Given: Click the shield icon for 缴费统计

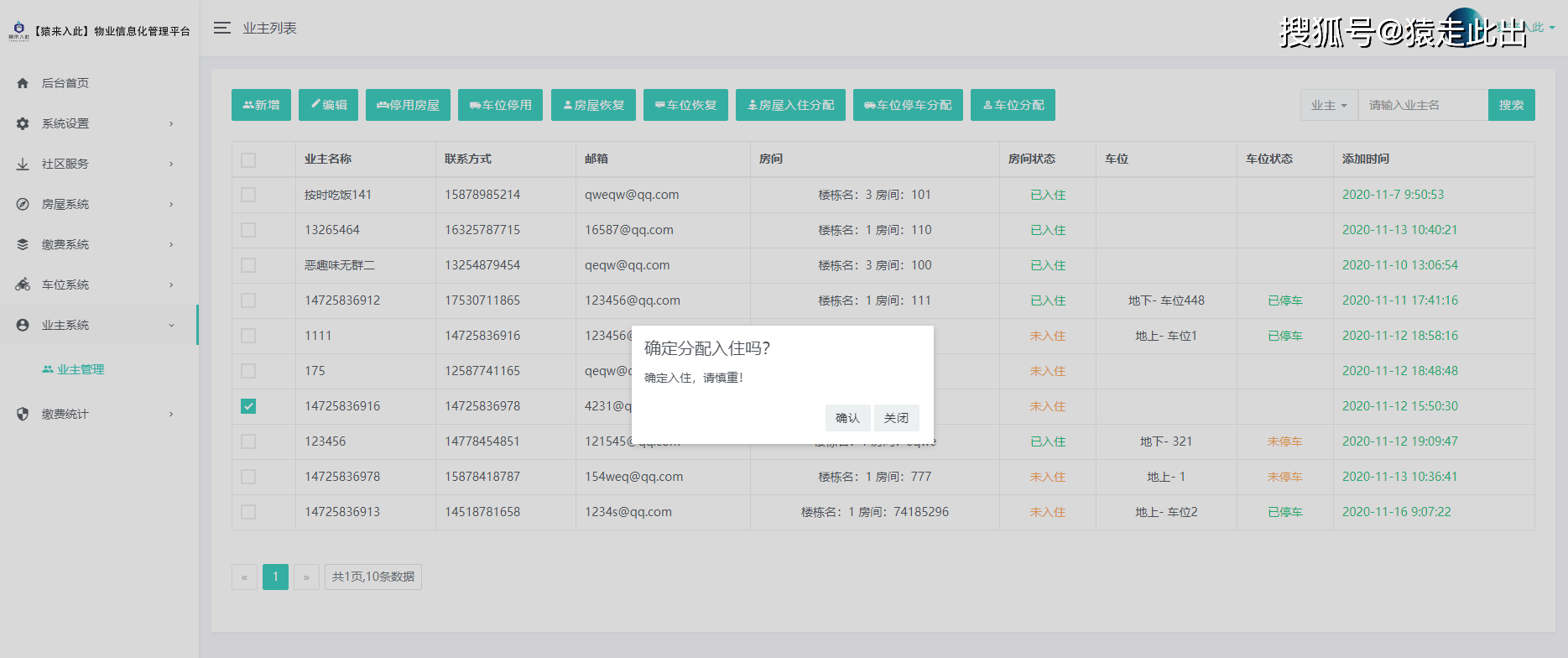Looking at the screenshot, I should click(x=23, y=414).
